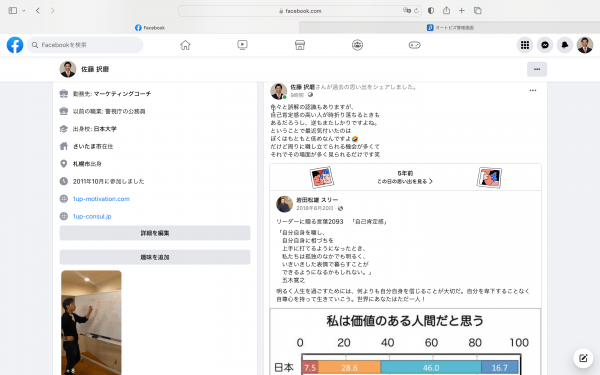Open 岩田松雄 avatar in shared post
The image size is (600, 375).
pyautogui.click(x=284, y=204)
